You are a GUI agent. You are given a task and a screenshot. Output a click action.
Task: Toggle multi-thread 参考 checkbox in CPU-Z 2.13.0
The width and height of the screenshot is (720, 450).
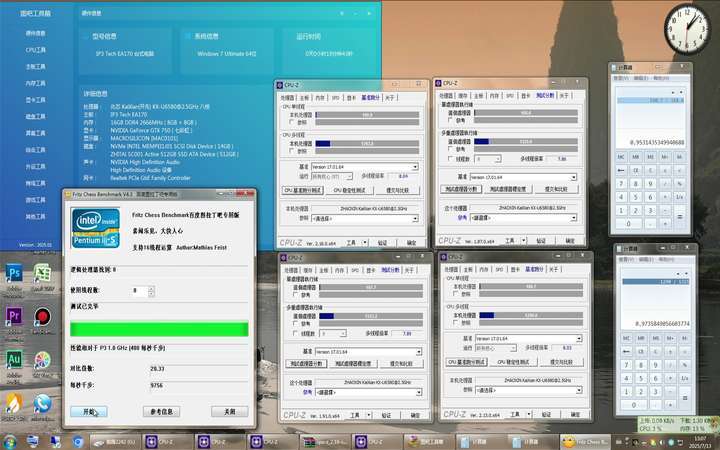[x=456, y=323]
